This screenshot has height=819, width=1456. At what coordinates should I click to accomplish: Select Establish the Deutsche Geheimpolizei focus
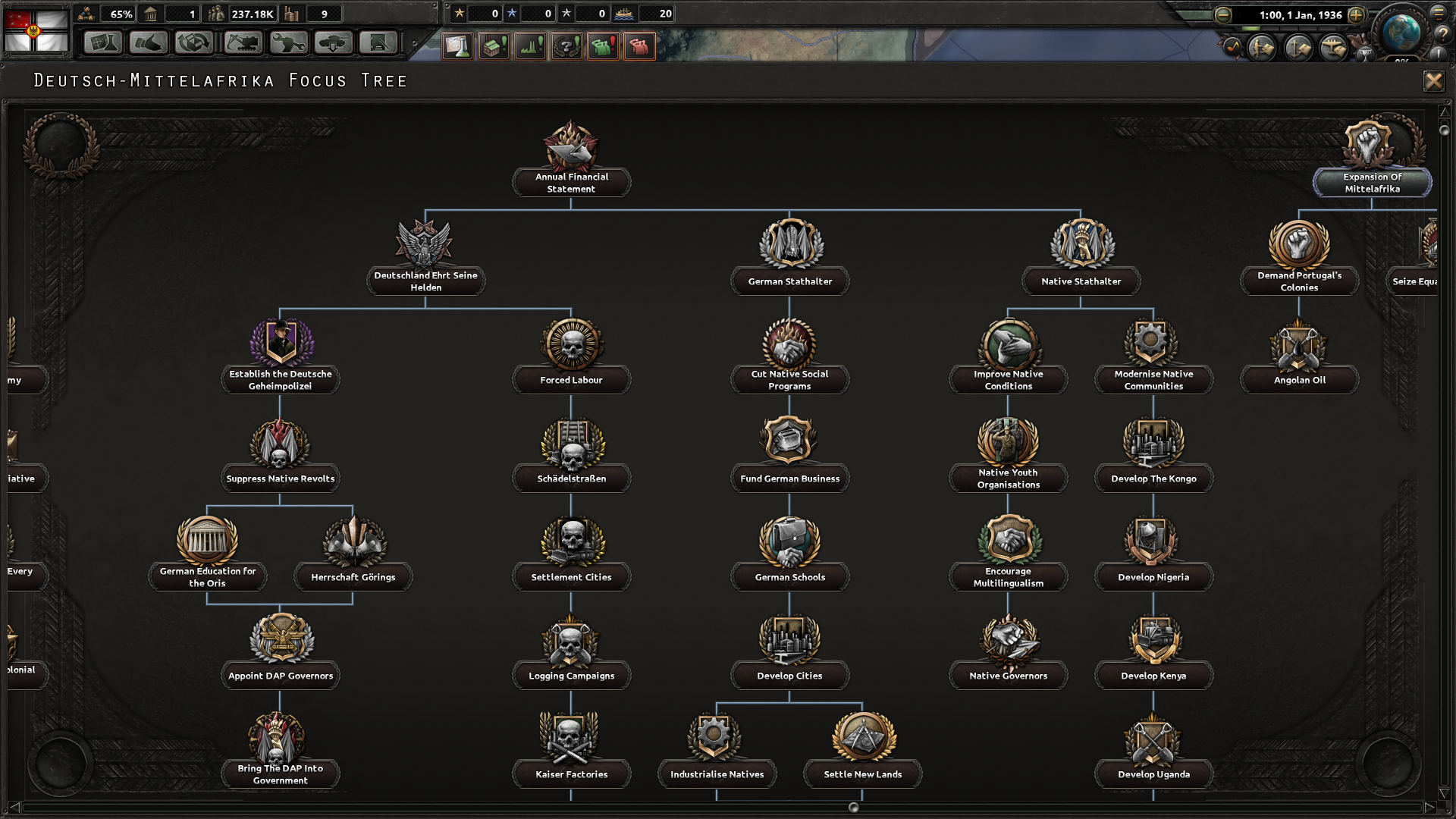tap(280, 356)
